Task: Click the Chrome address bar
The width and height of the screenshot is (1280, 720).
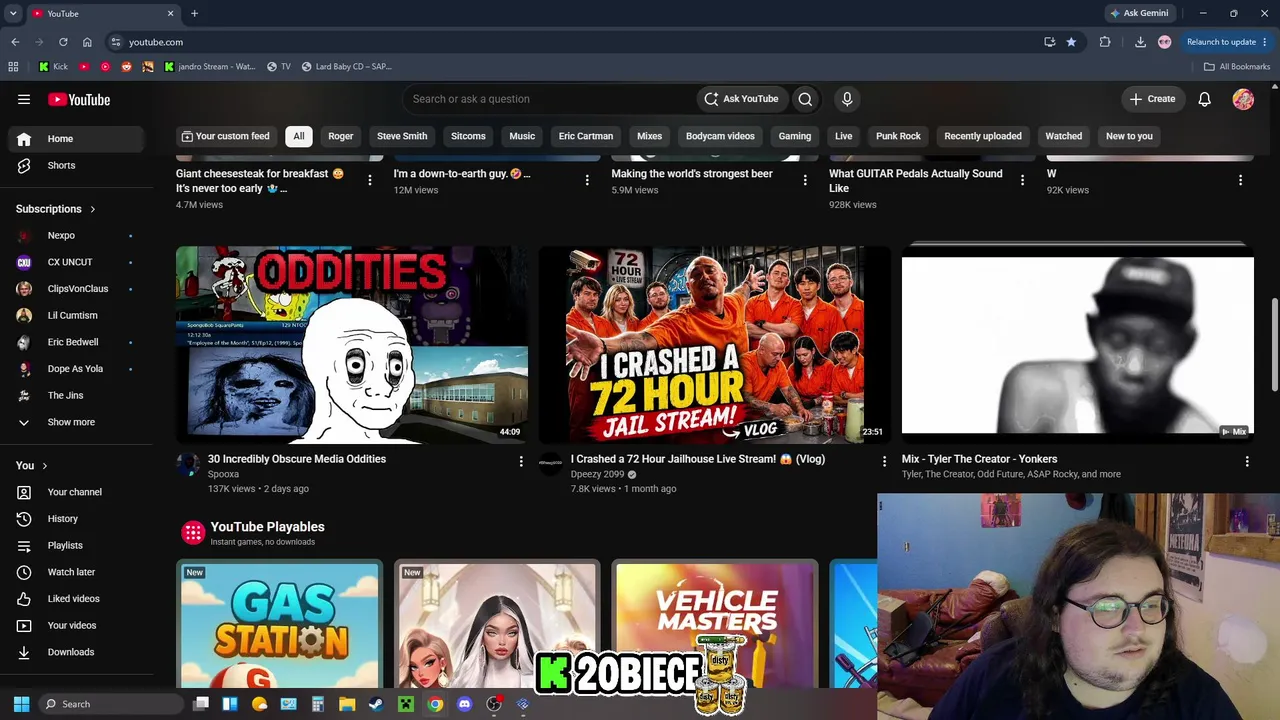Action: pos(580,42)
